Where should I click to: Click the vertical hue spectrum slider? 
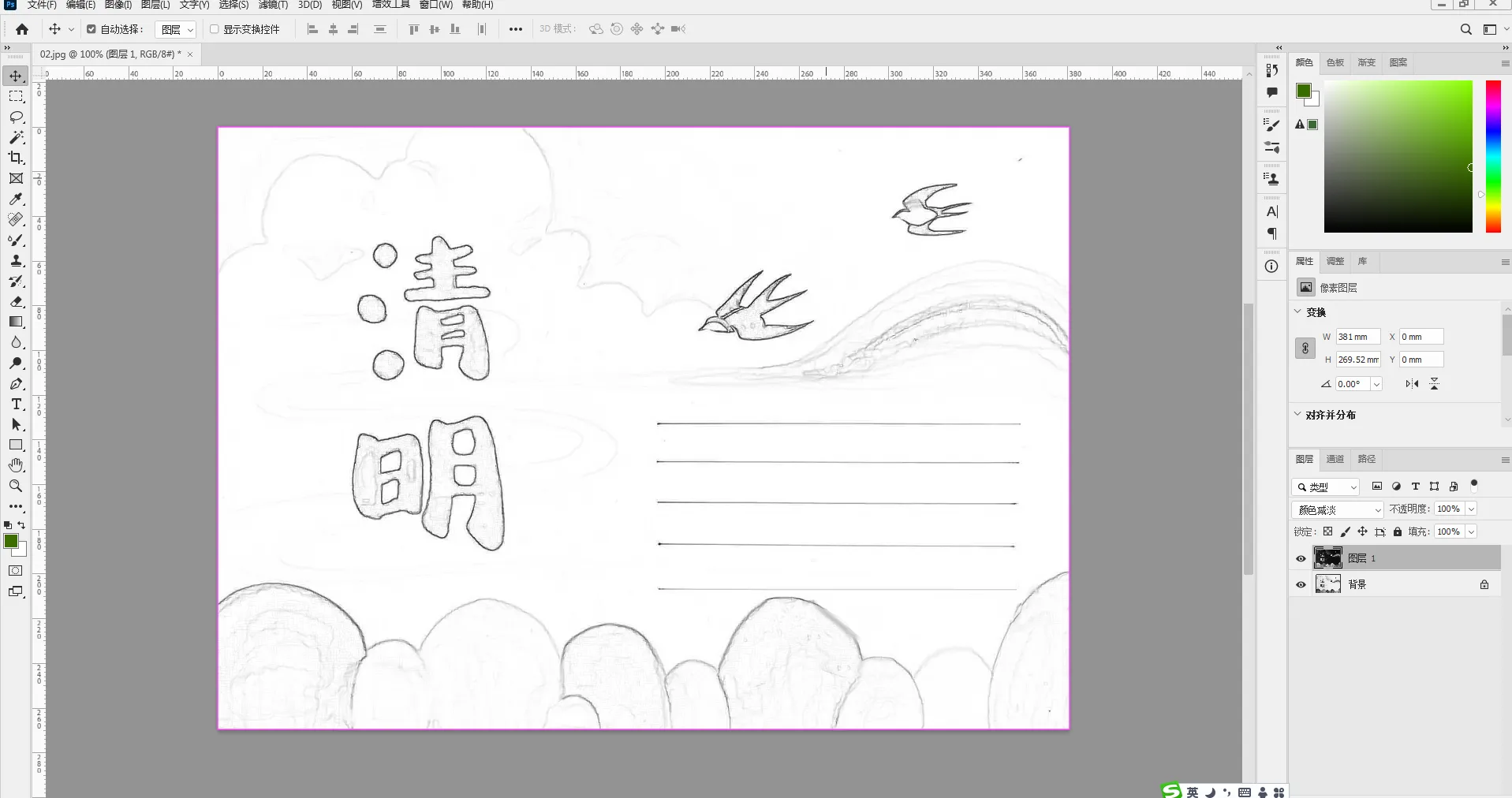click(x=1493, y=156)
